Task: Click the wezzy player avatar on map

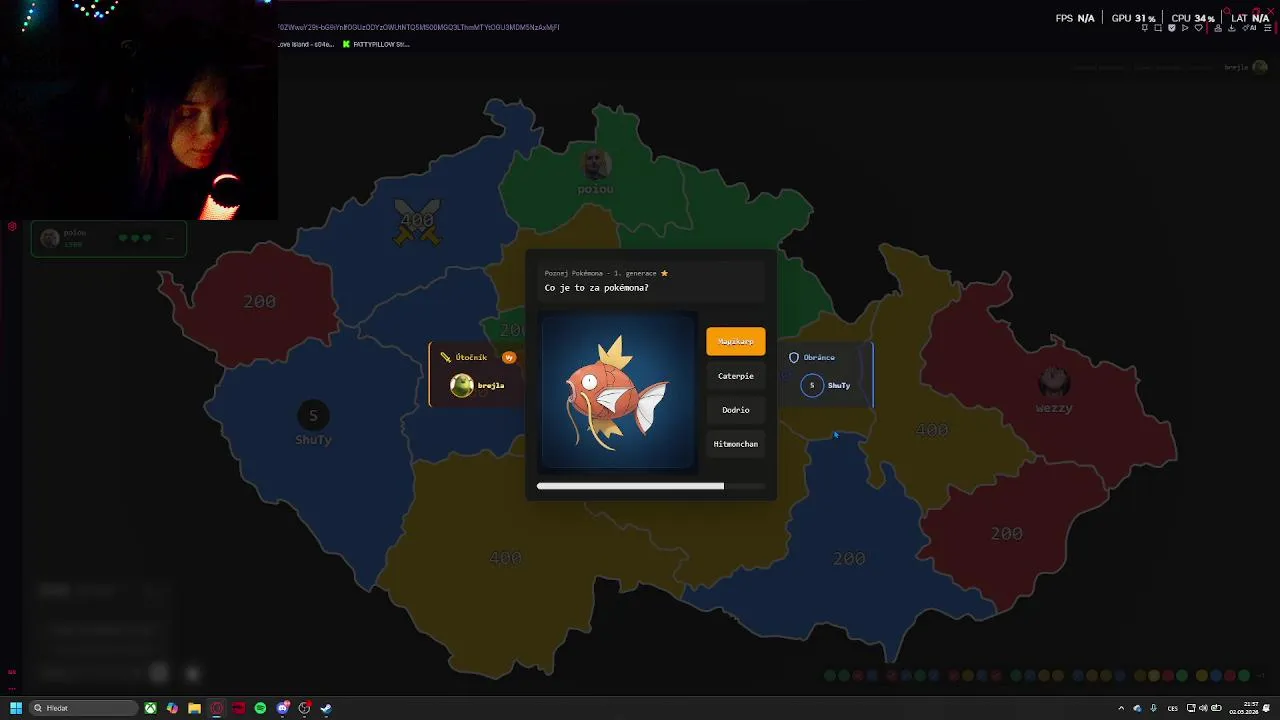Action: (1054, 381)
